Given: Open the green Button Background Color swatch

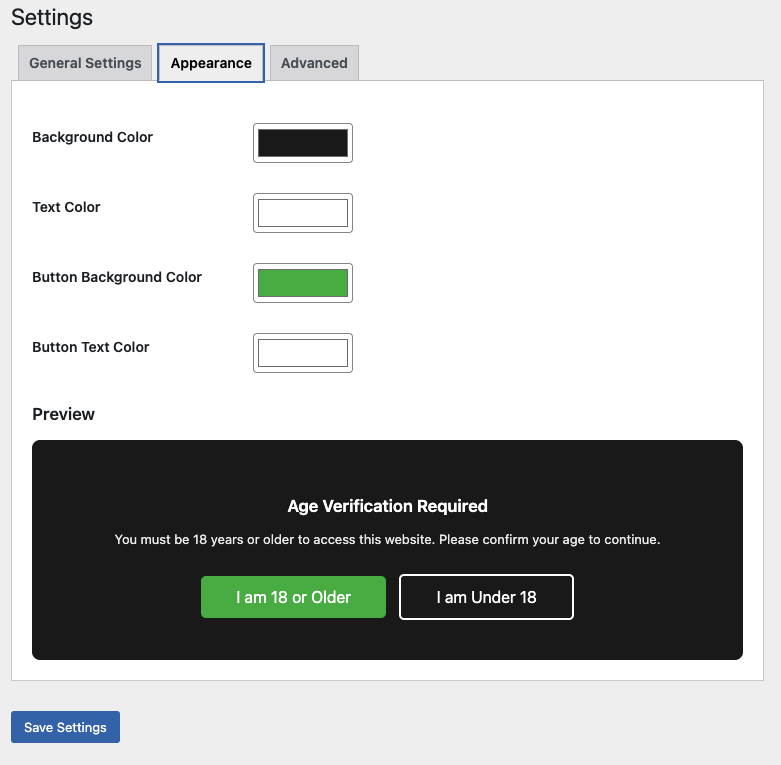Looking at the screenshot, I should click(x=303, y=283).
